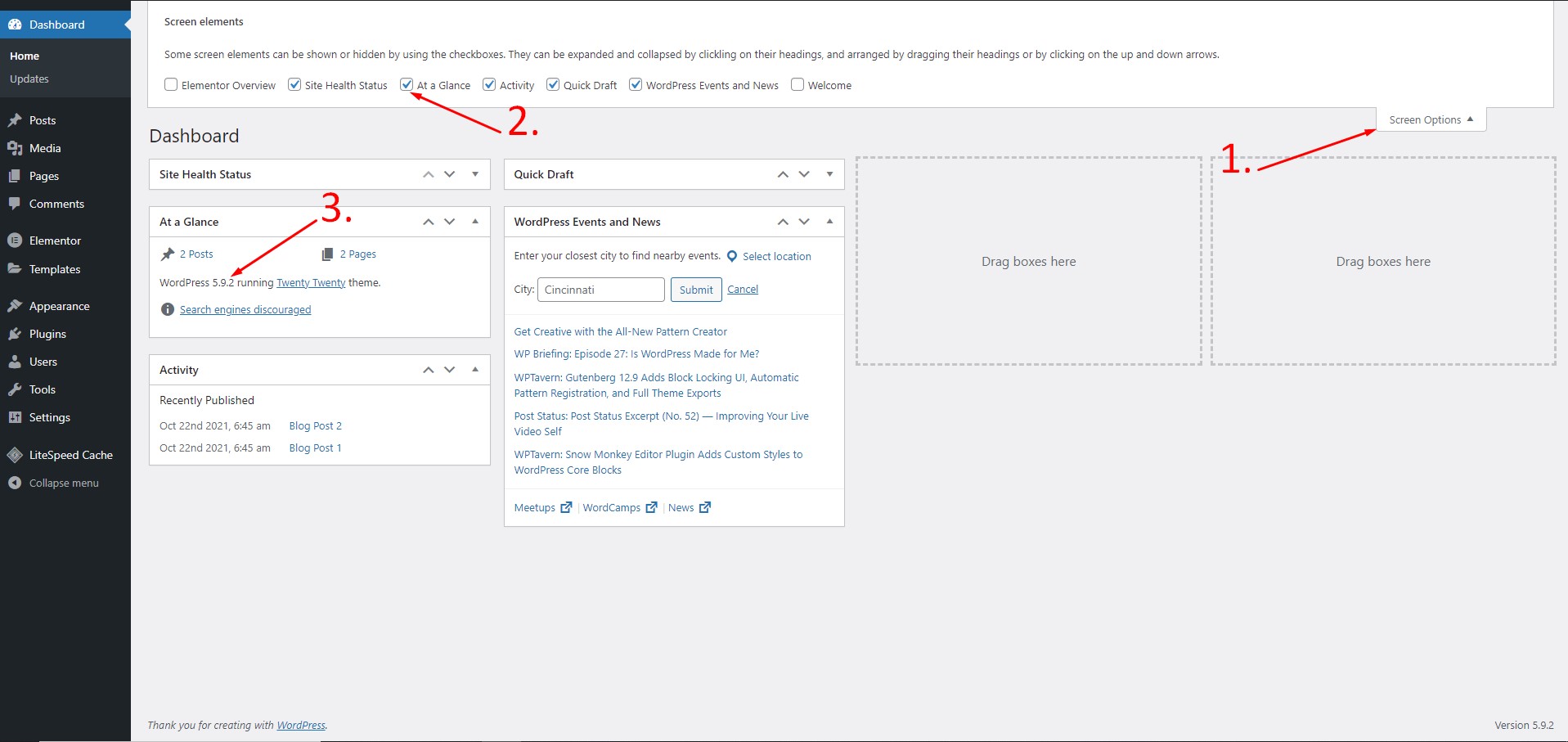Screen dimensions: 1568x742
Task: Click the external link icon after WordCamps
Action: (x=652, y=507)
